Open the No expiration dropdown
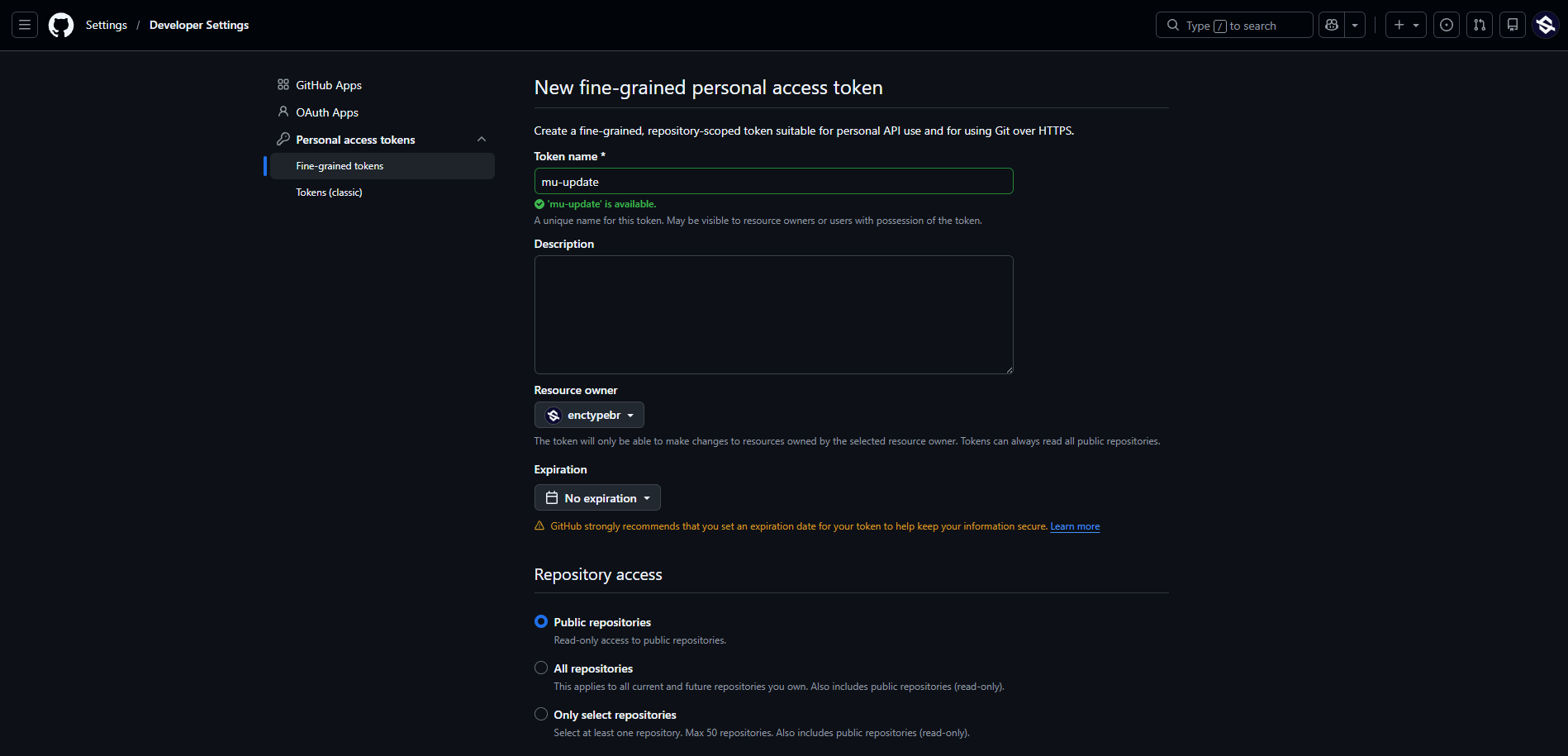The image size is (1568, 756). (x=597, y=497)
